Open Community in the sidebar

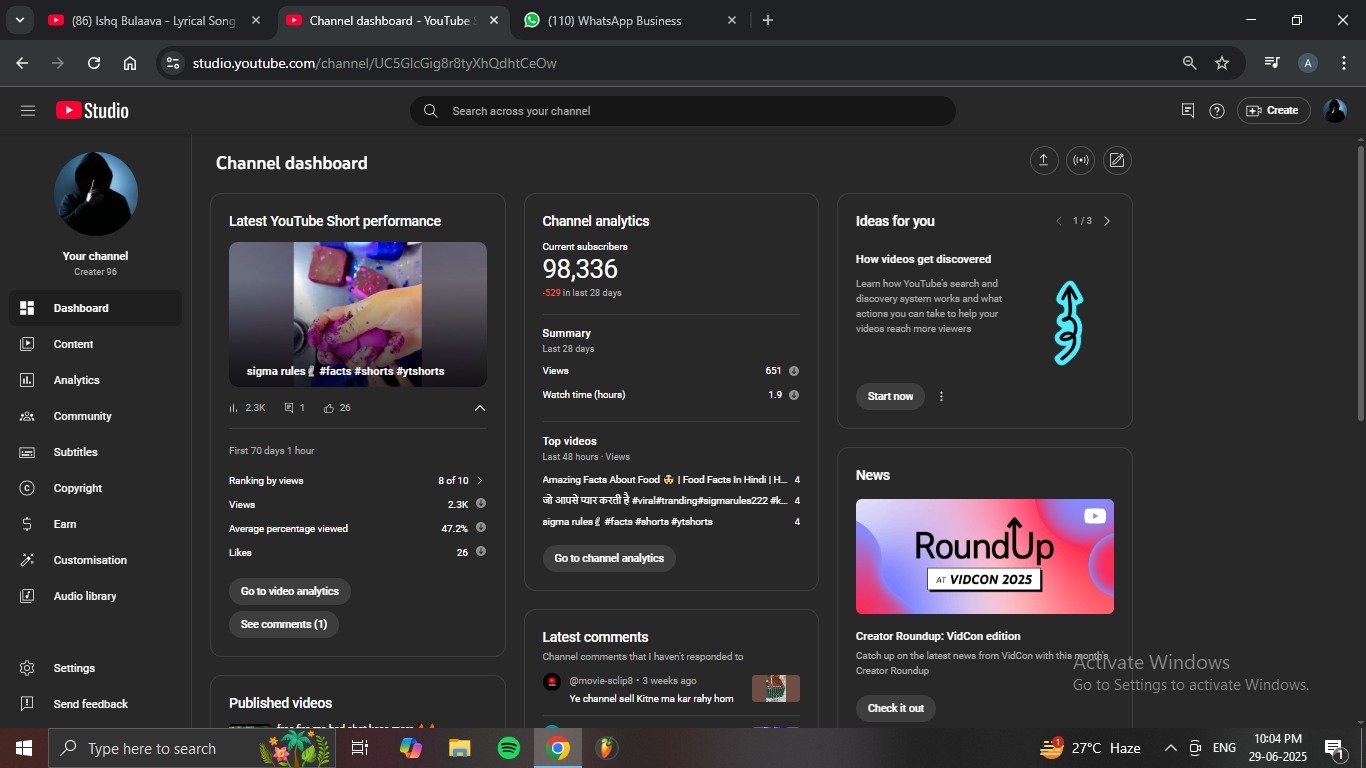pos(96,416)
